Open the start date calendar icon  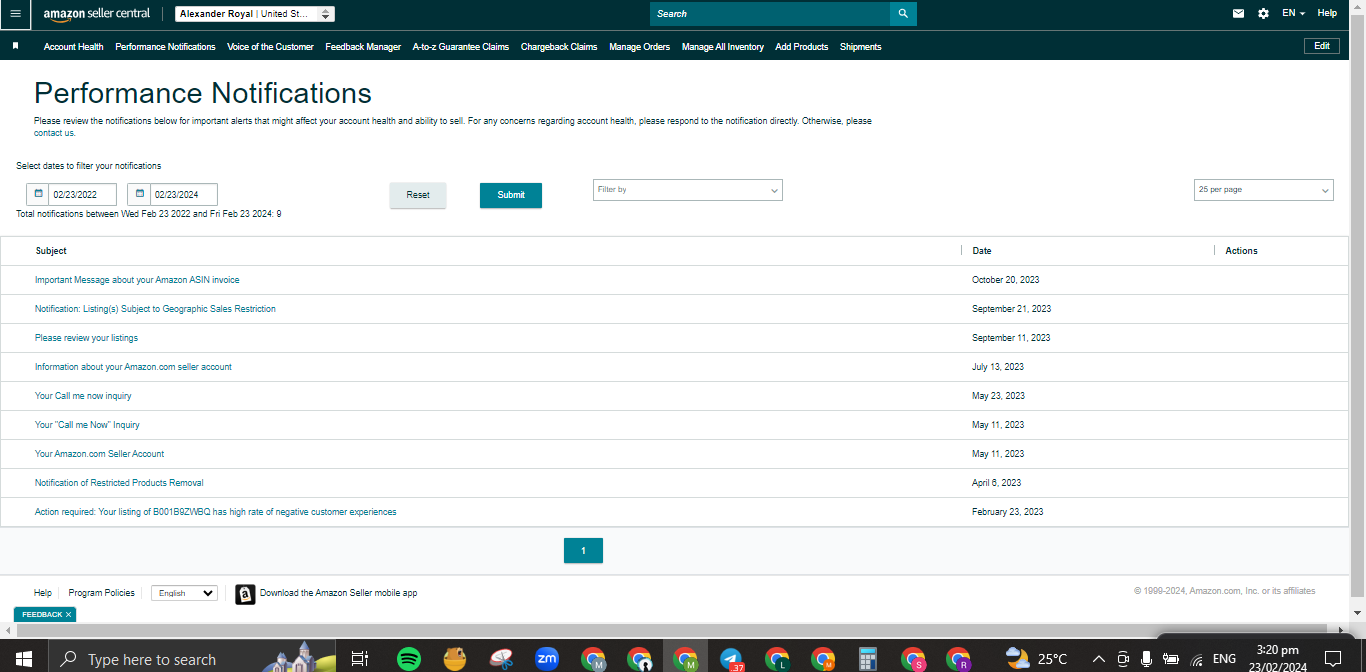38,194
